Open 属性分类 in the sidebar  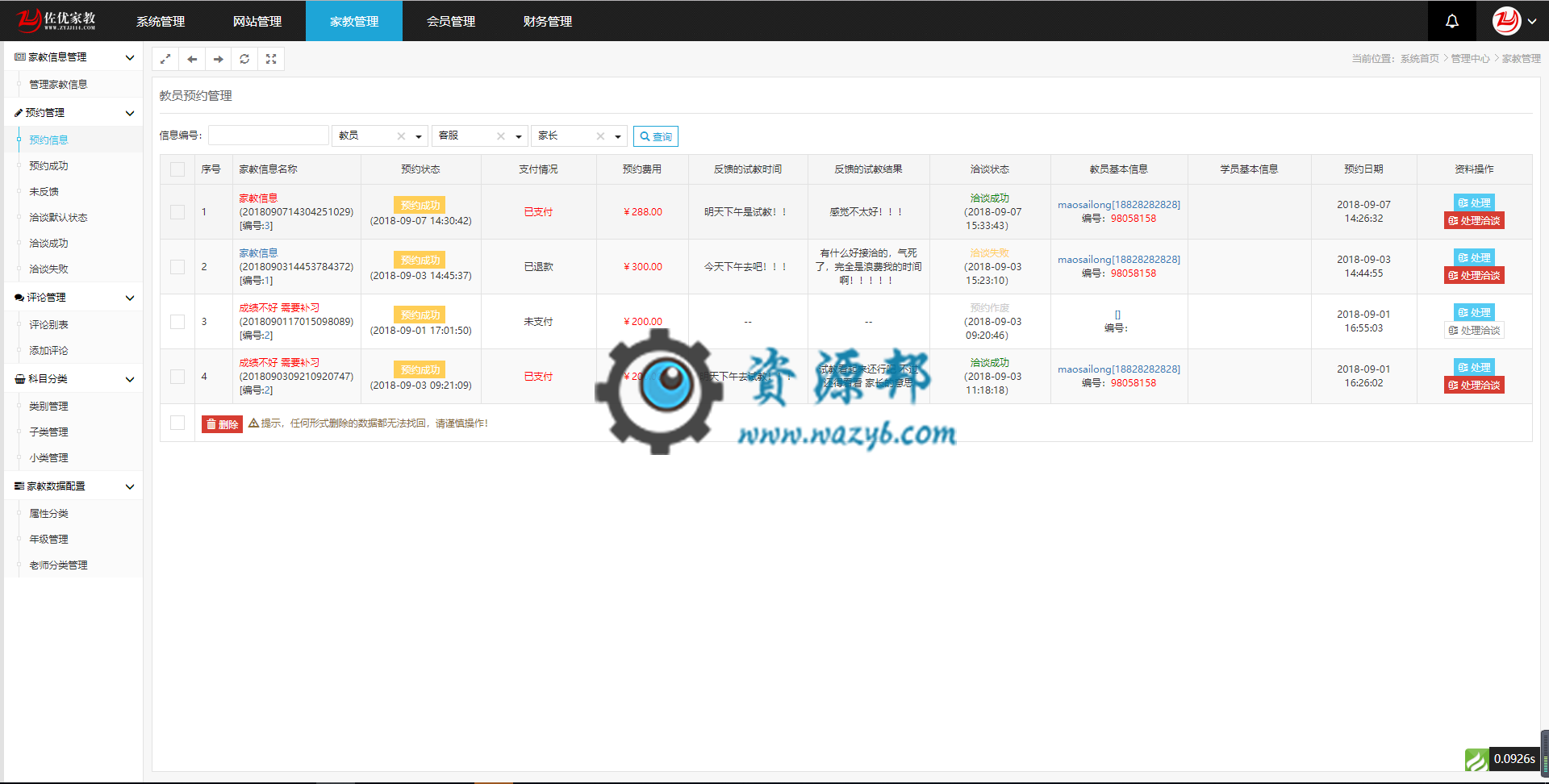48,514
